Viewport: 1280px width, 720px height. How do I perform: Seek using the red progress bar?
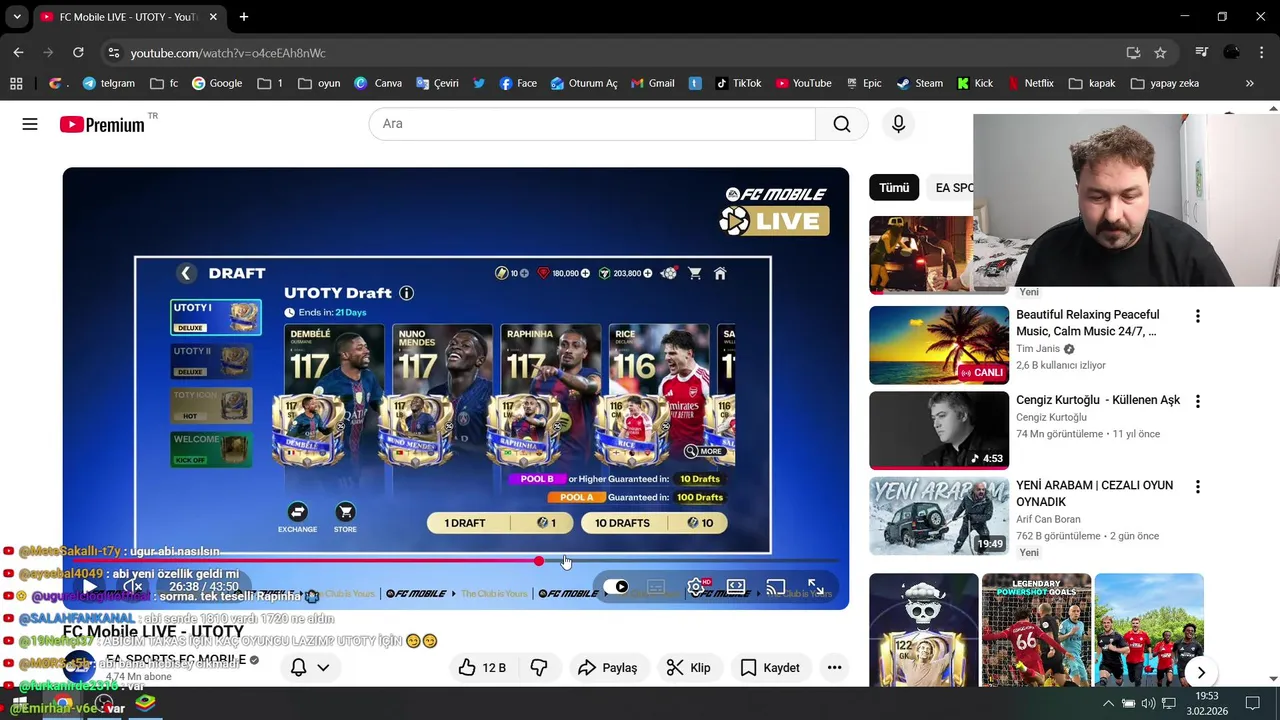(455, 561)
